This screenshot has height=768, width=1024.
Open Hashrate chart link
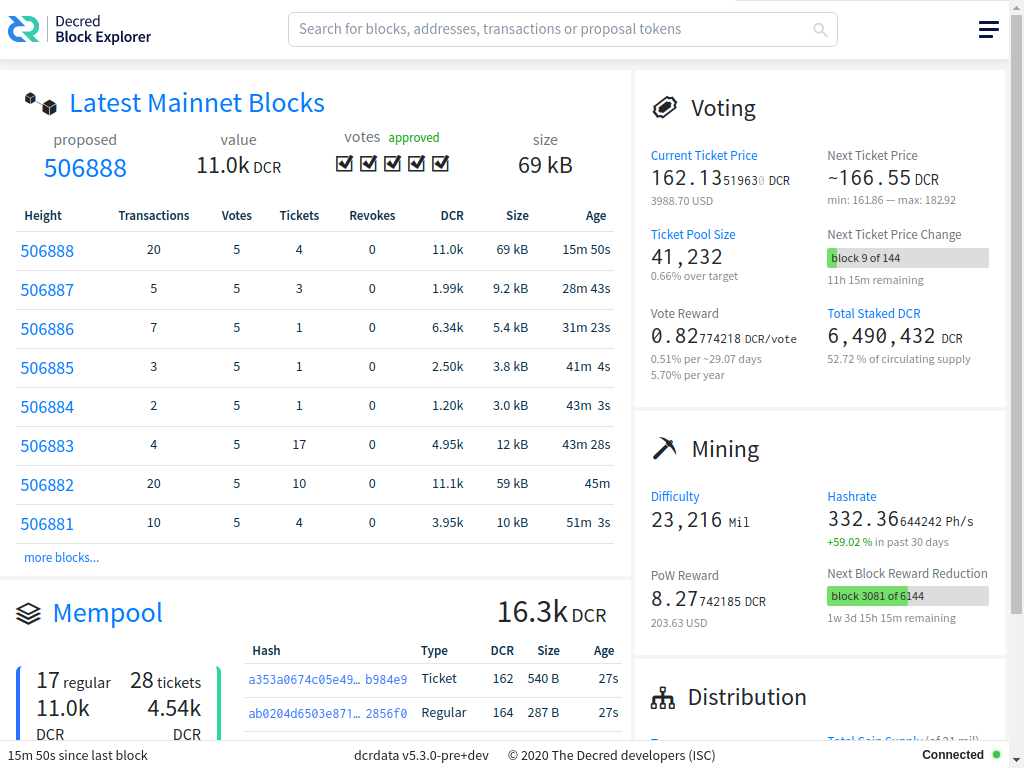click(852, 496)
